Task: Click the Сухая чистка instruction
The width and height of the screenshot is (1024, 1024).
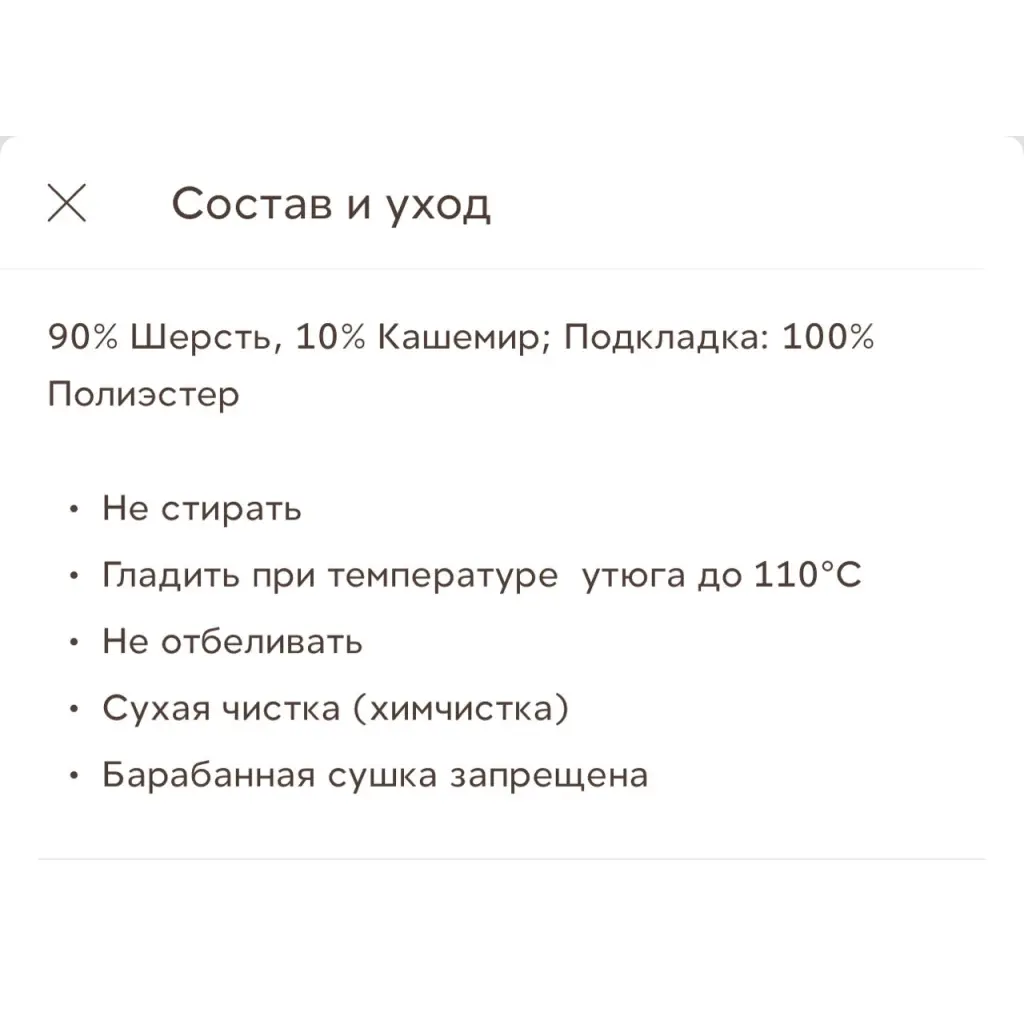Action: [x=221, y=708]
